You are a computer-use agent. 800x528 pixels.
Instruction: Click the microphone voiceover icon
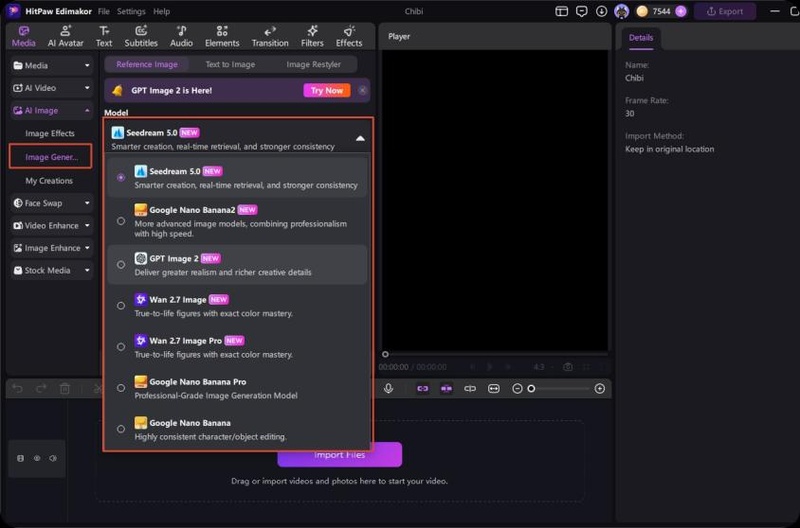click(x=388, y=389)
